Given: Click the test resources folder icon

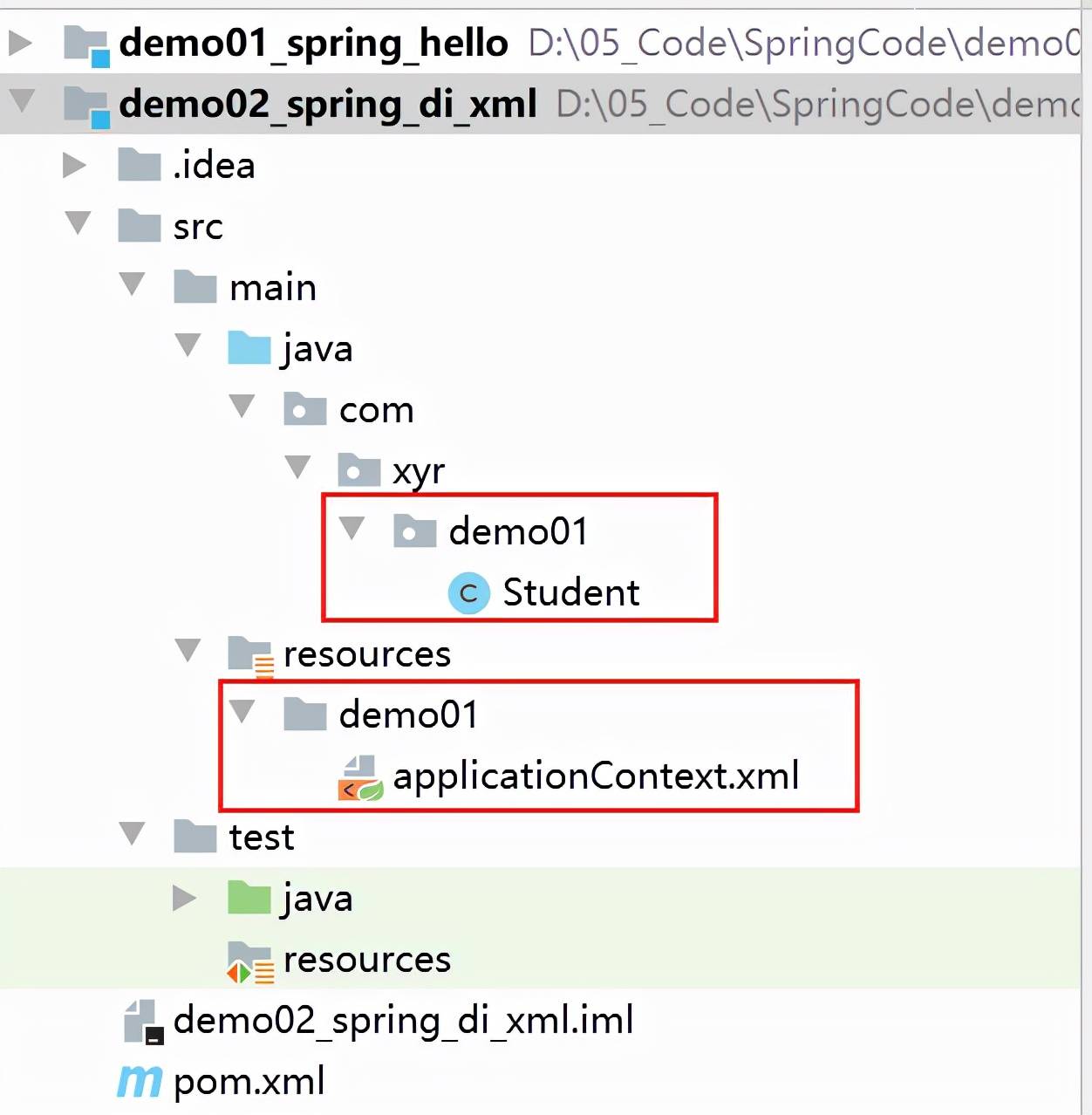Looking at the screenshot, I should (250, 962).
